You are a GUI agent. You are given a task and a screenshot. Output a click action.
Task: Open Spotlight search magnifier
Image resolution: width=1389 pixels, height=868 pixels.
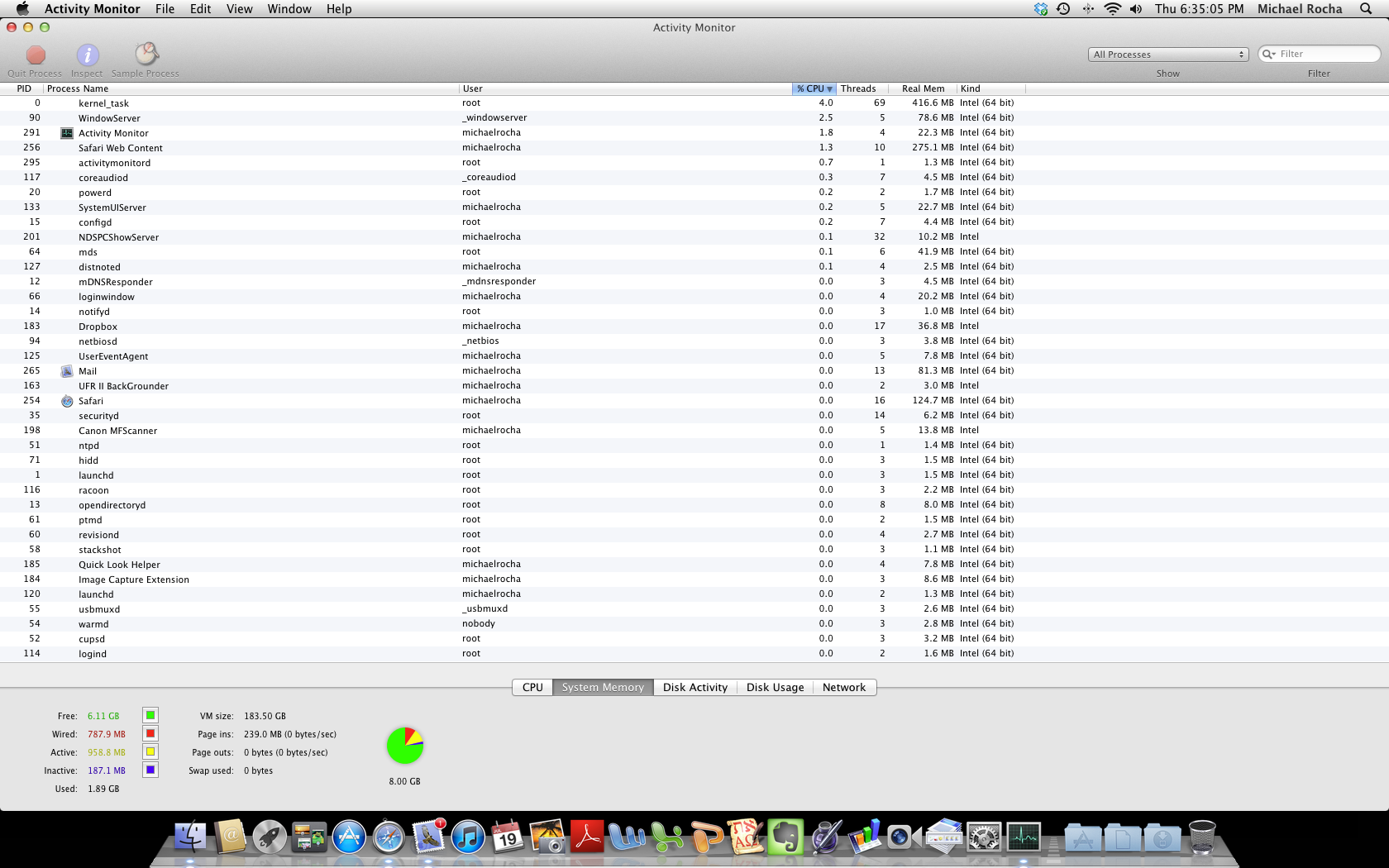tap(1366, 9)
